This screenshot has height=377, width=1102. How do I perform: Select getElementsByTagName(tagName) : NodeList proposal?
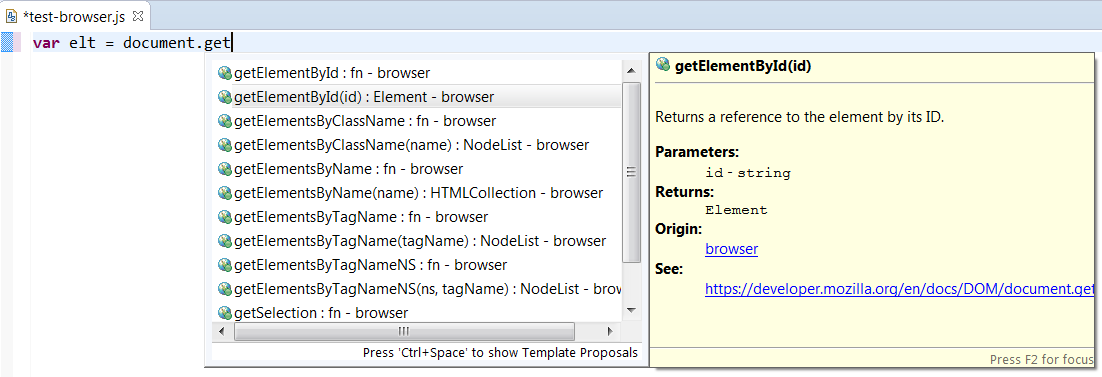pos(417,241)
